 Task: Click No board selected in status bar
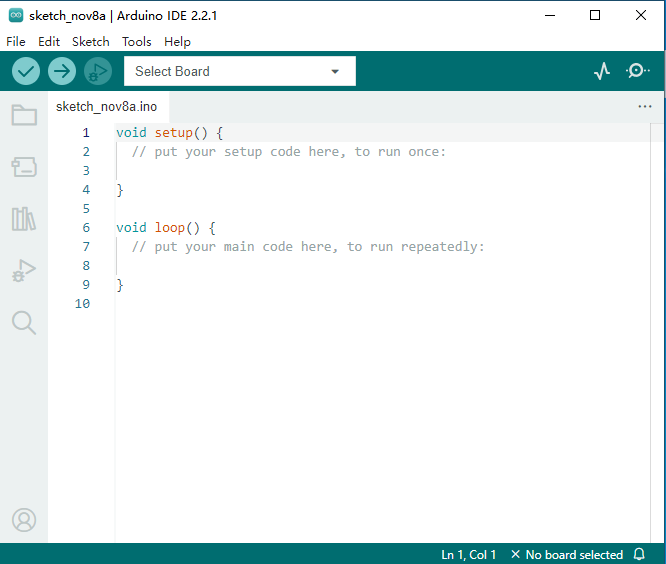pyautogui.click(x=567, y=554)
